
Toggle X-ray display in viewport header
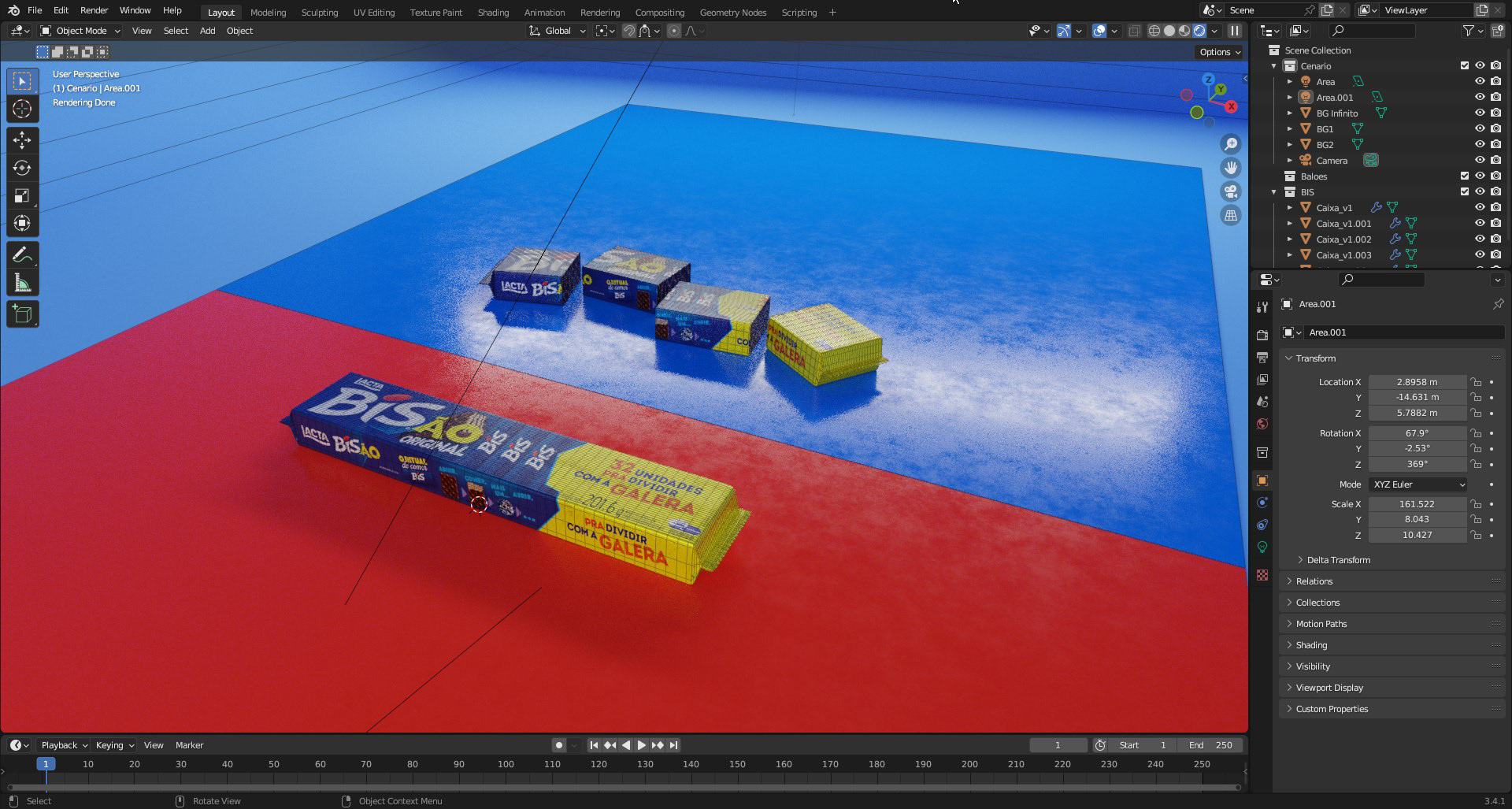point(1134,31)
